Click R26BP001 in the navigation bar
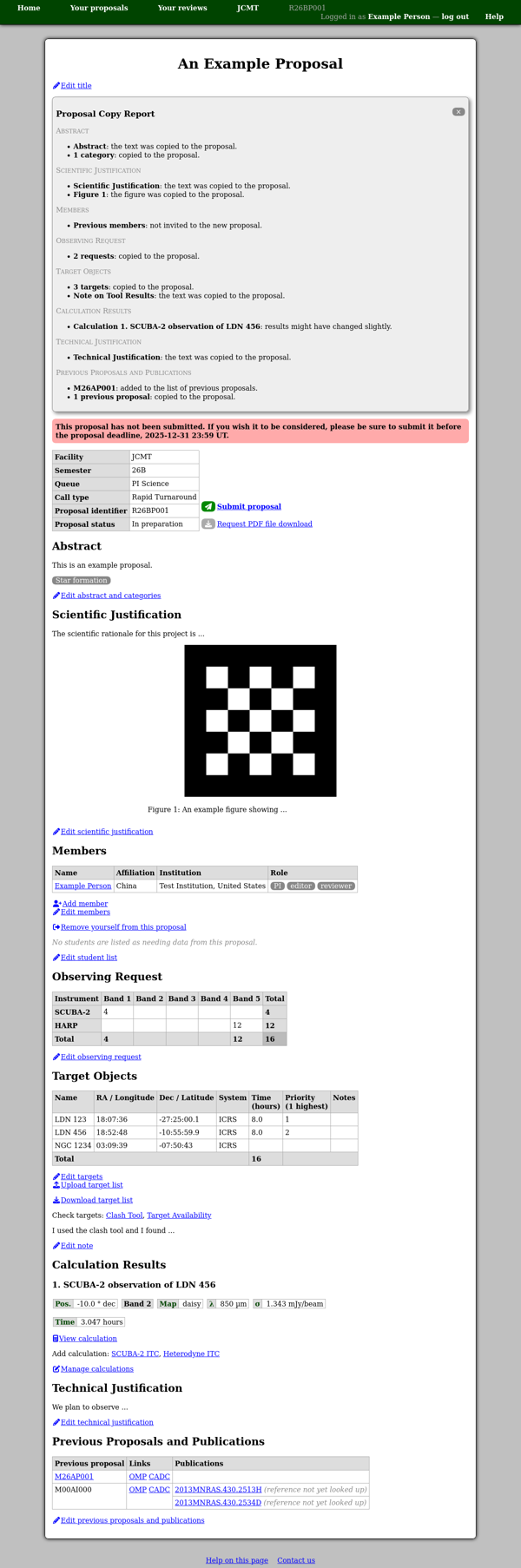 pyautogui.click(x=307, y=8)
